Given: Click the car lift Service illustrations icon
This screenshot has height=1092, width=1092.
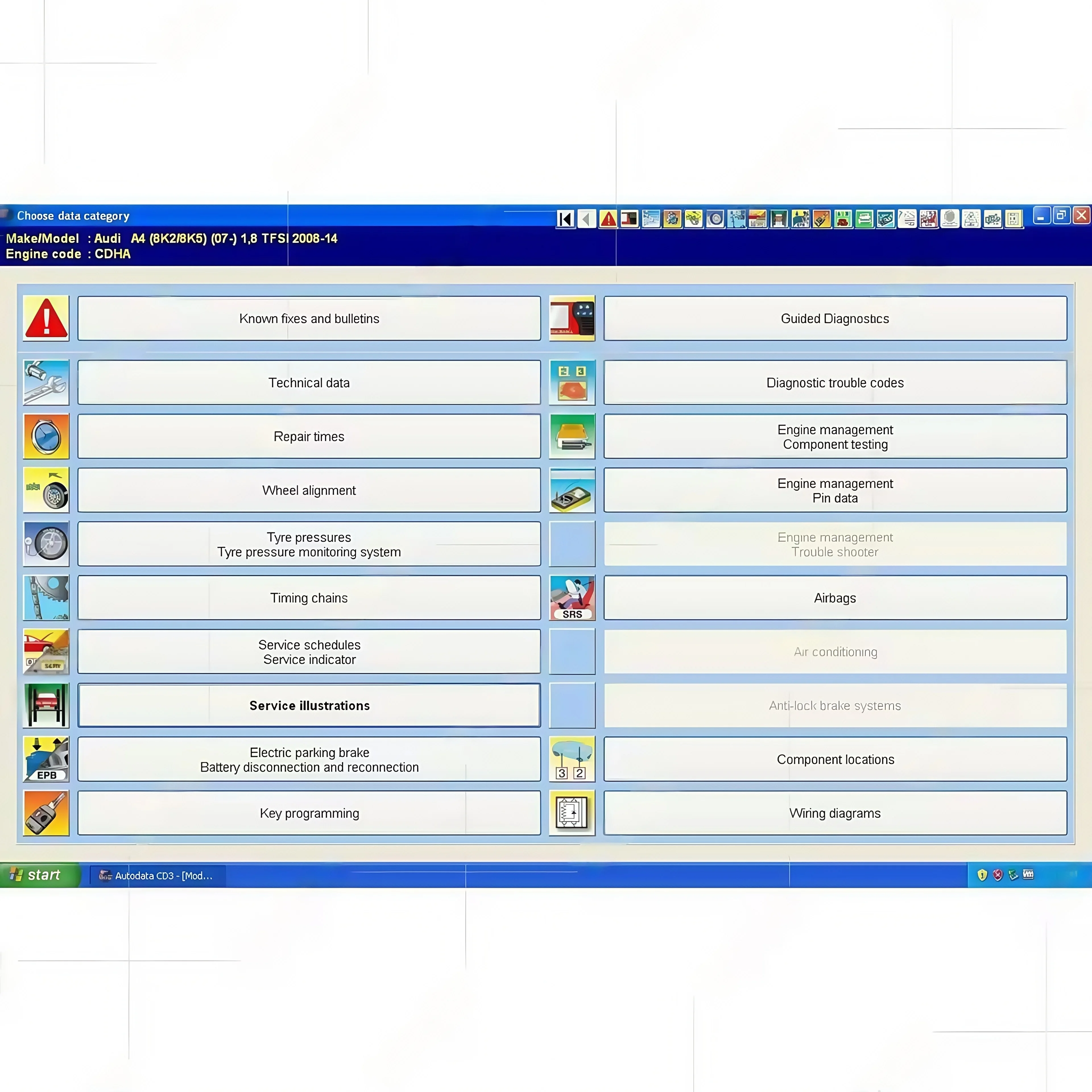Looking at the screenshot, I should point(46,705).
